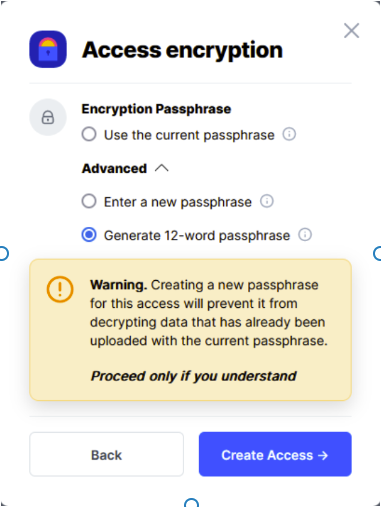Viewport: 381px width, 507px height.
Task: Click the Create Access button
Action: pyautogui.click(x=275, y=454)
